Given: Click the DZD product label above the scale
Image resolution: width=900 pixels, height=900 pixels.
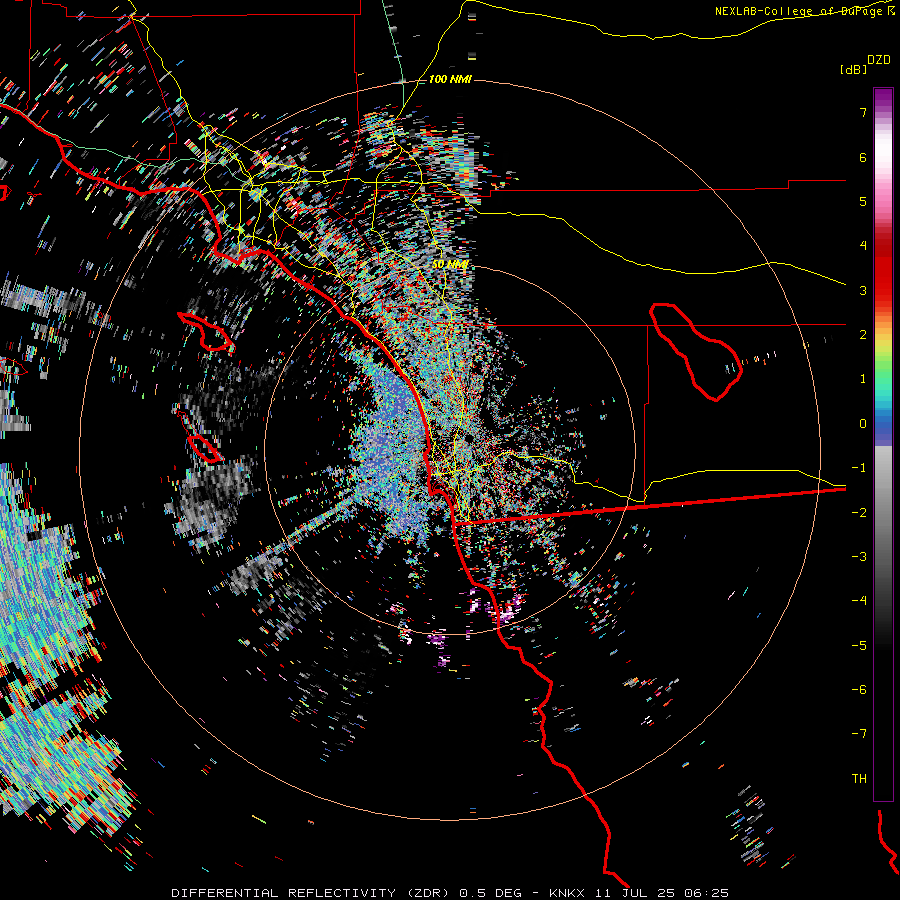Looking at the screenshot, I should pos(879,60).
